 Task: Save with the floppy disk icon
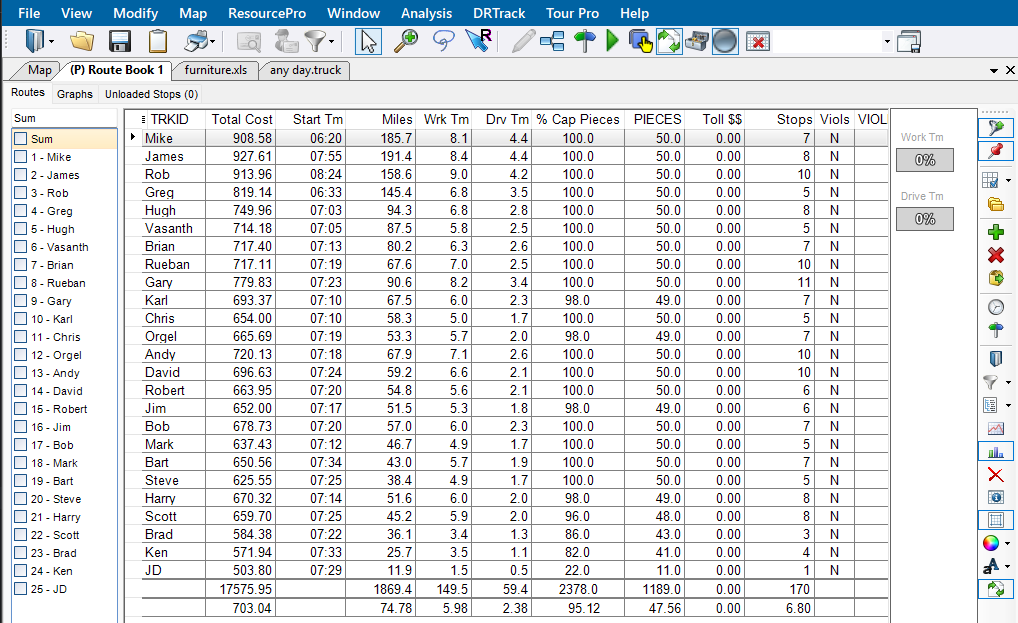tap(119, 42)
